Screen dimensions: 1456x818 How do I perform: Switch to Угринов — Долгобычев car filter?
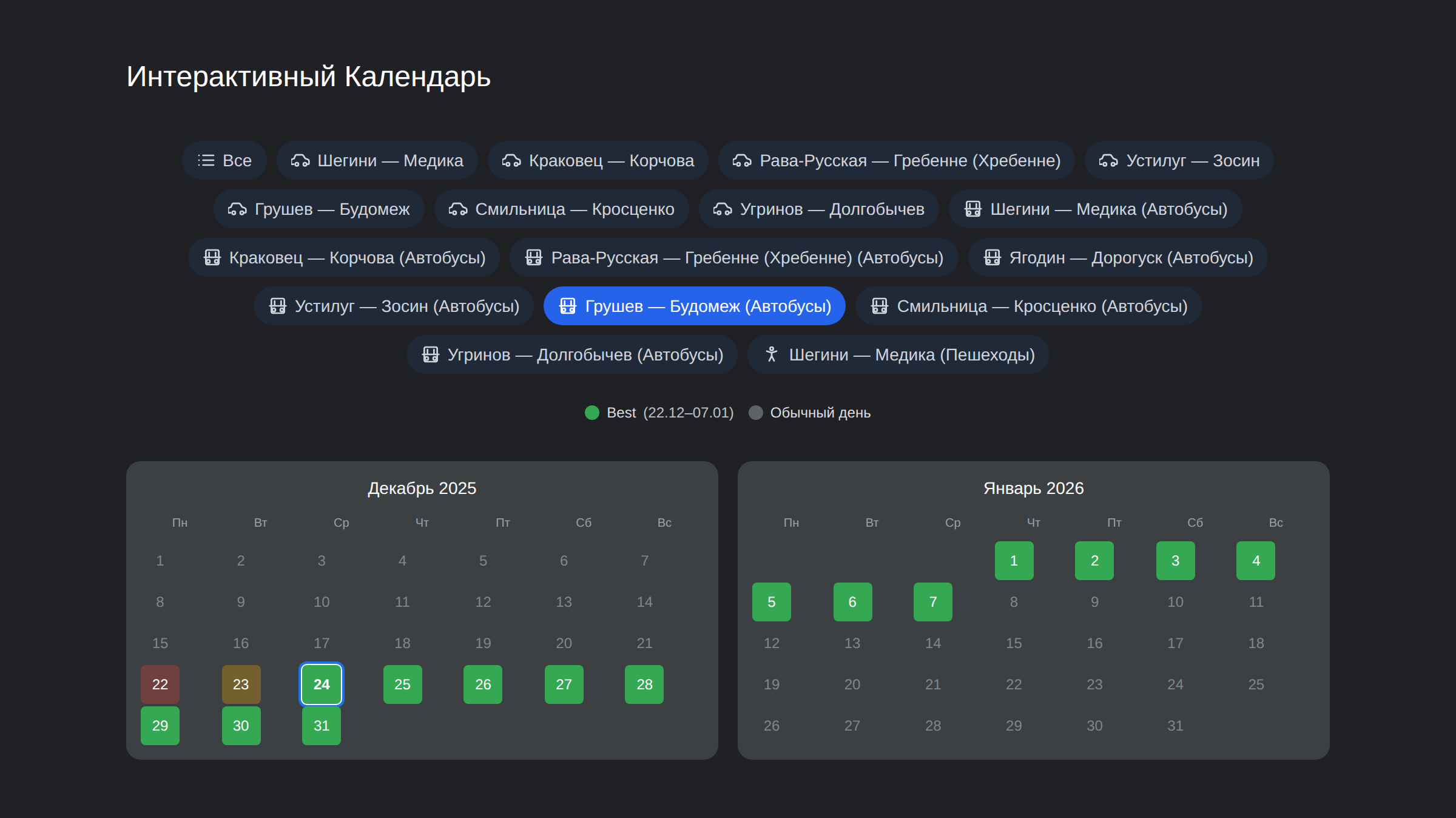coord(818,209)
